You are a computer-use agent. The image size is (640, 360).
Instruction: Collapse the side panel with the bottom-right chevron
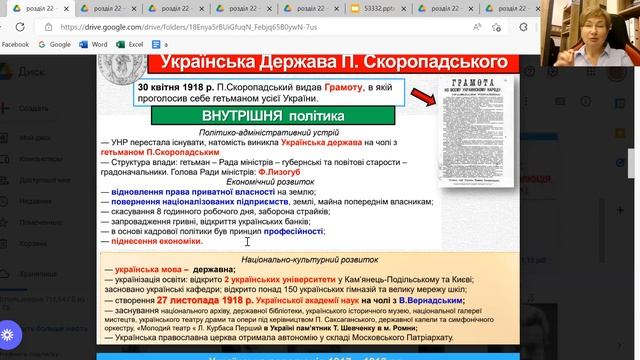coord(620,346)
